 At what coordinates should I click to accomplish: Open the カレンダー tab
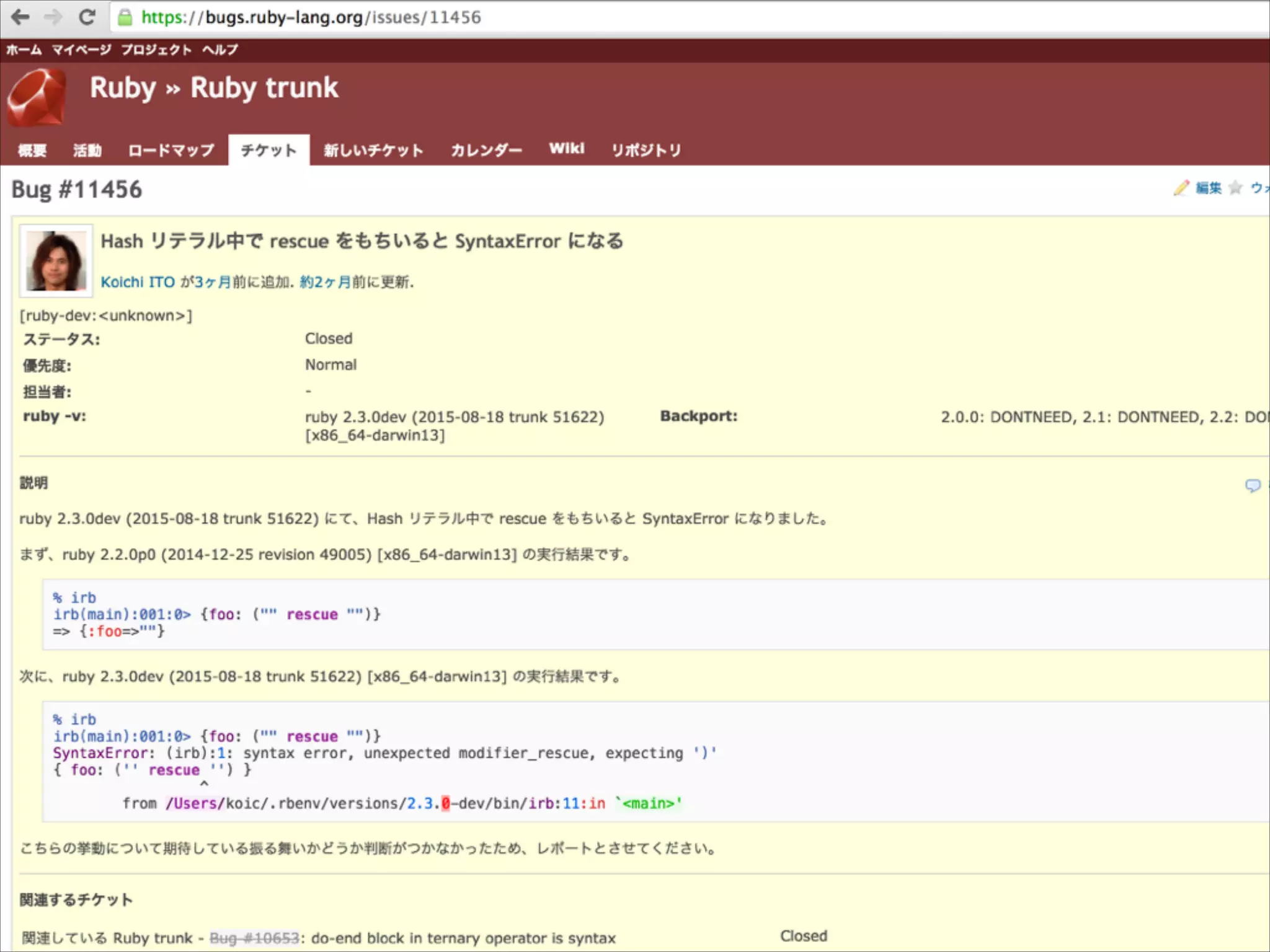pos(486,150)
